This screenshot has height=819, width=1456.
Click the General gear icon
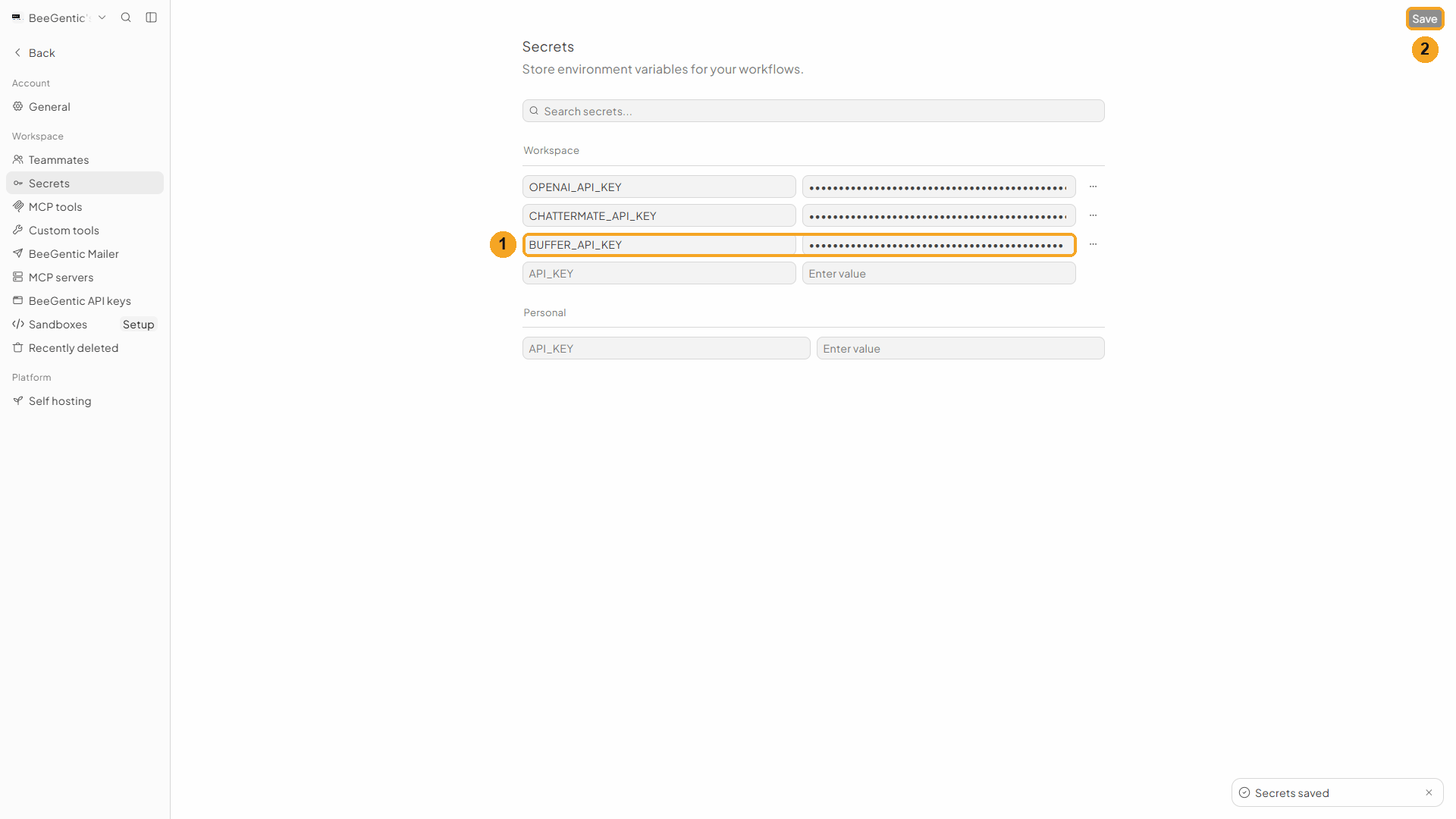click(x=18, y=106)
